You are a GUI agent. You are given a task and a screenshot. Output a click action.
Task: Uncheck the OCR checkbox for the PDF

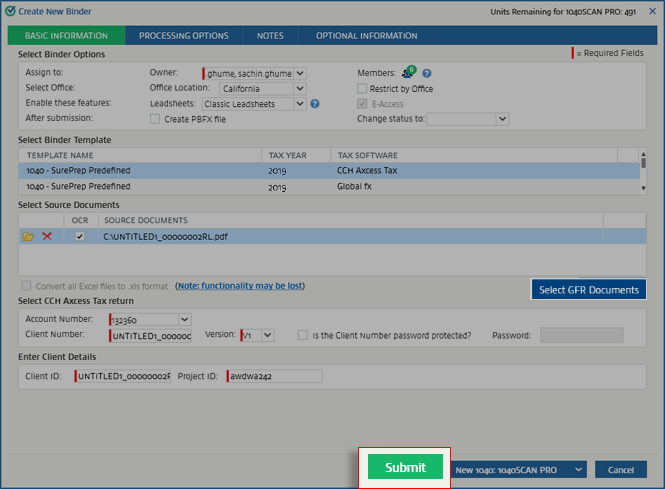80,236
